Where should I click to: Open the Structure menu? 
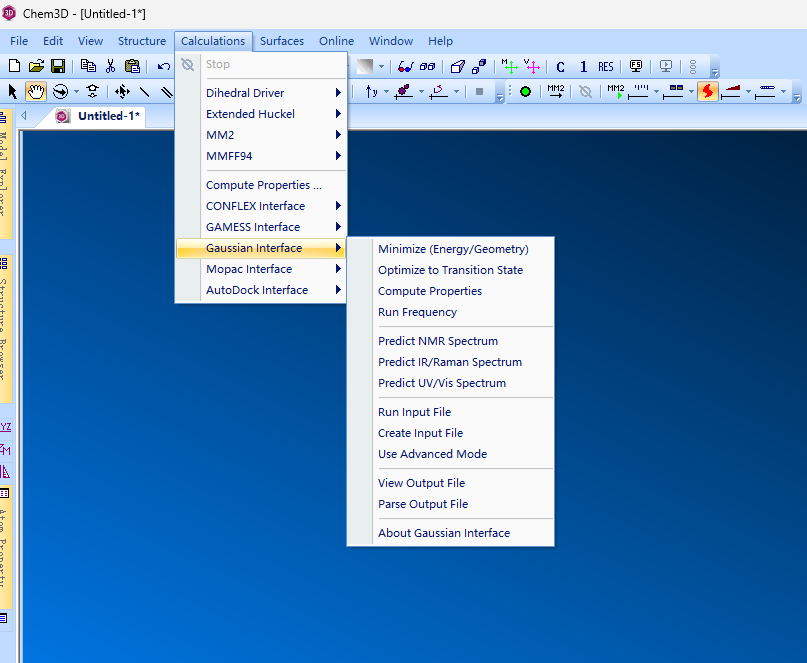pyautogui.click(x=142, y=41)
